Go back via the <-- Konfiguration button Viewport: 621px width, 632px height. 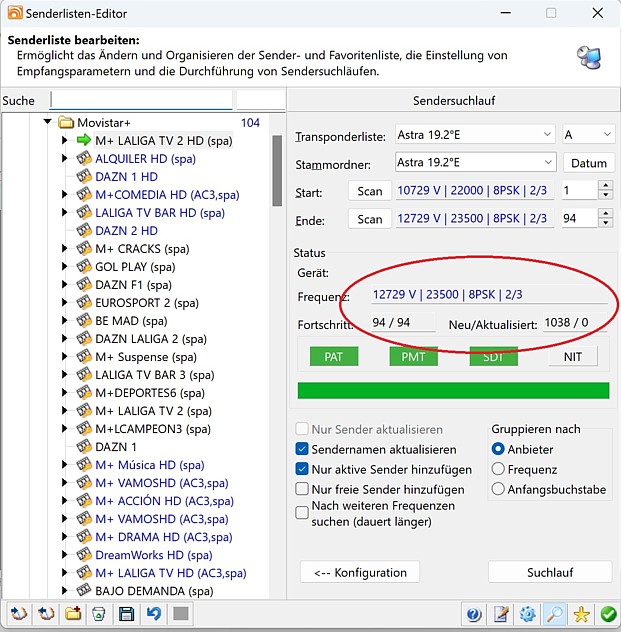click(360, 572)
